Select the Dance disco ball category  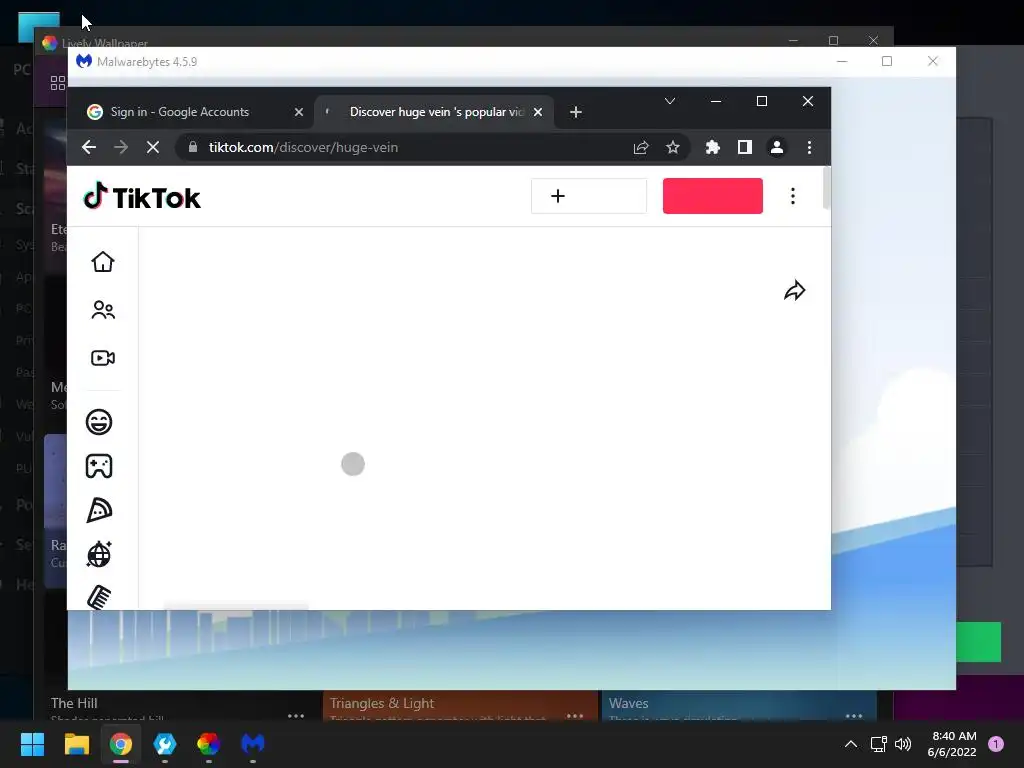99,554
